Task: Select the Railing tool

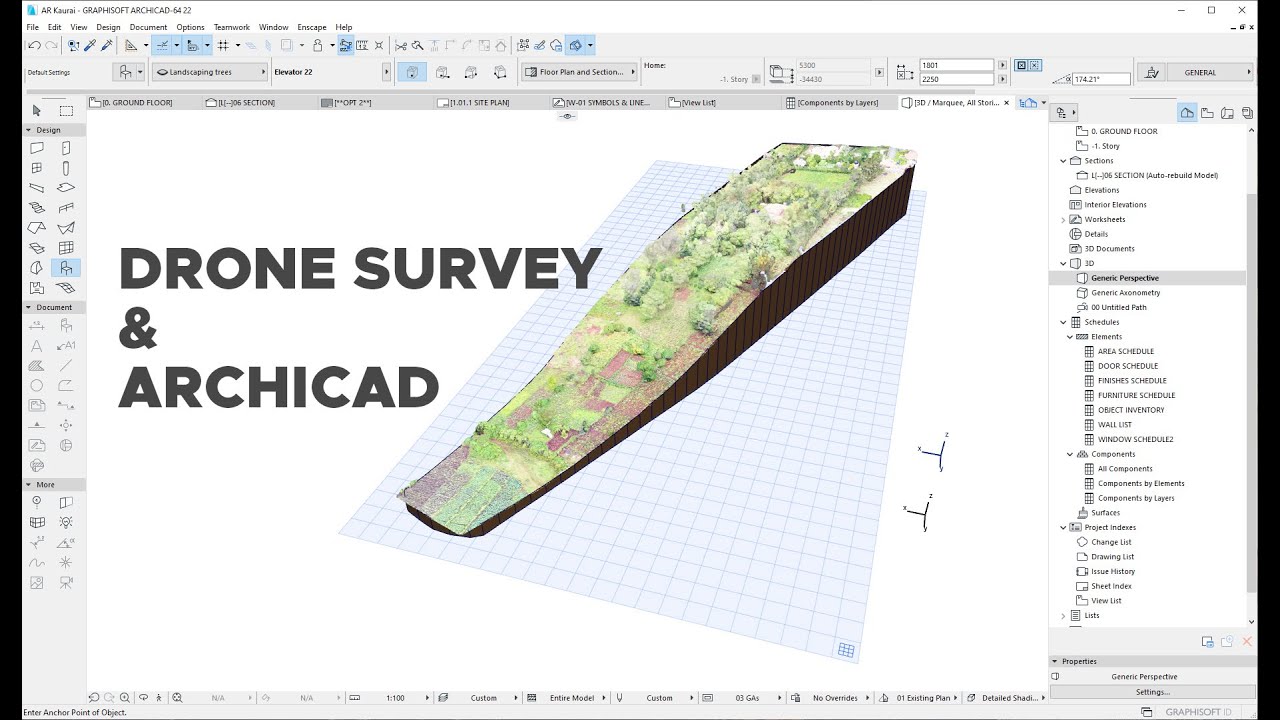Action: click(66, 208)
